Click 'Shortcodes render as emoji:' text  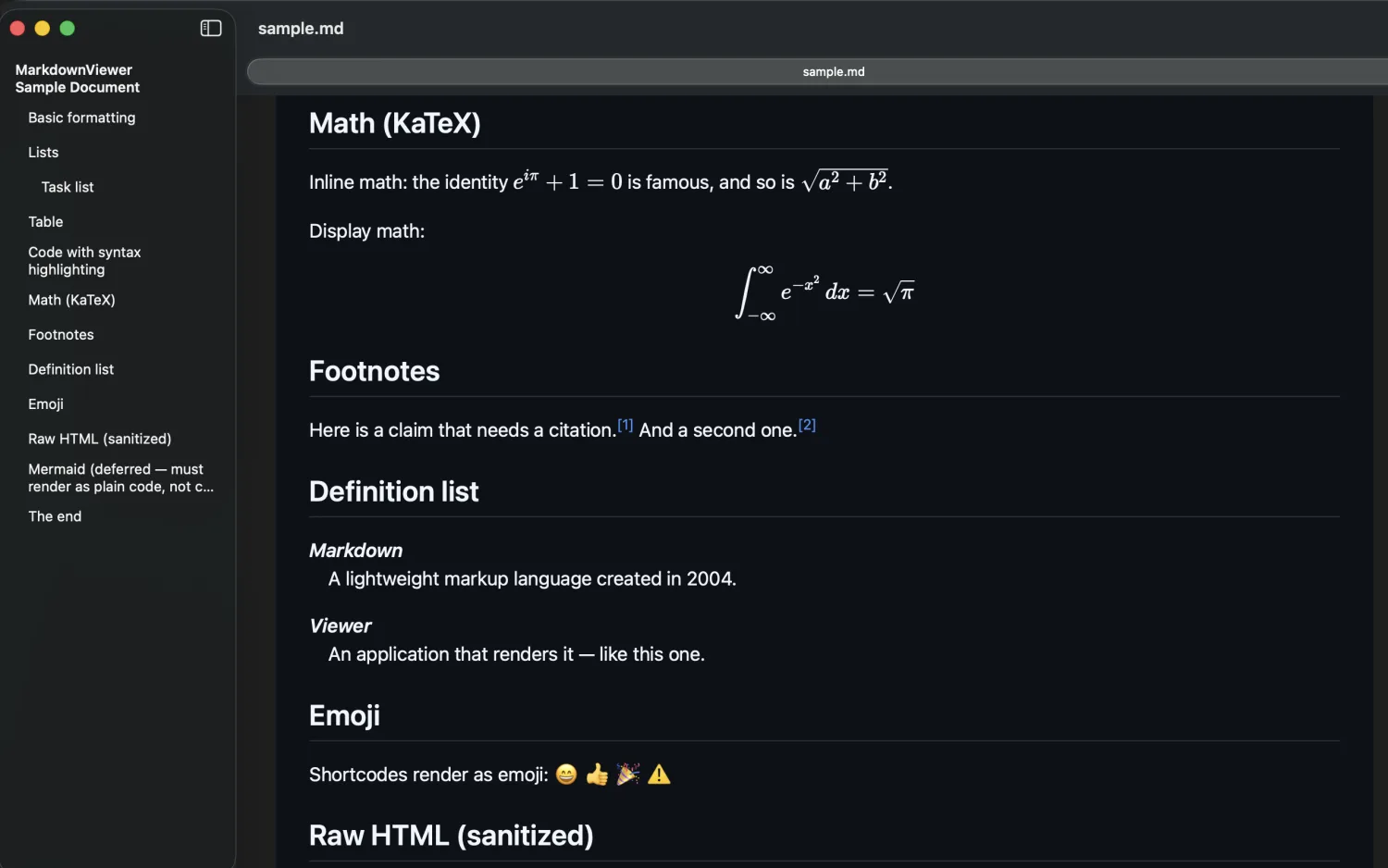(x=428, y=775)
